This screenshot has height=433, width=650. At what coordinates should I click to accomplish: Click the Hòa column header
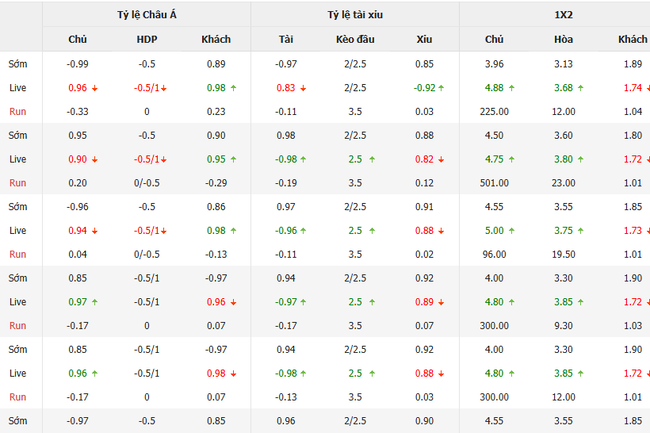click(x=563, y=40)
